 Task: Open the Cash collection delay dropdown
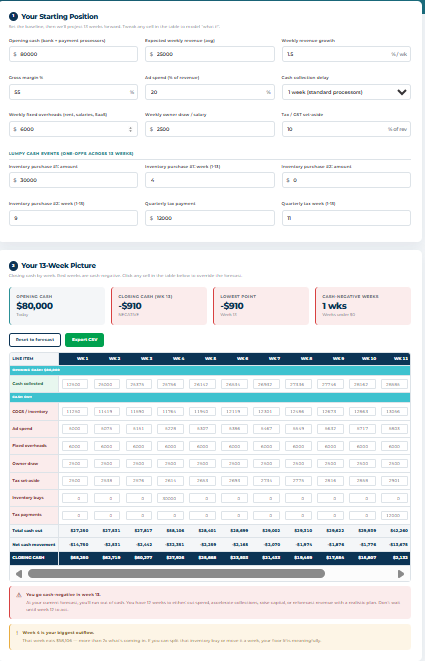[x=346, y=92]
